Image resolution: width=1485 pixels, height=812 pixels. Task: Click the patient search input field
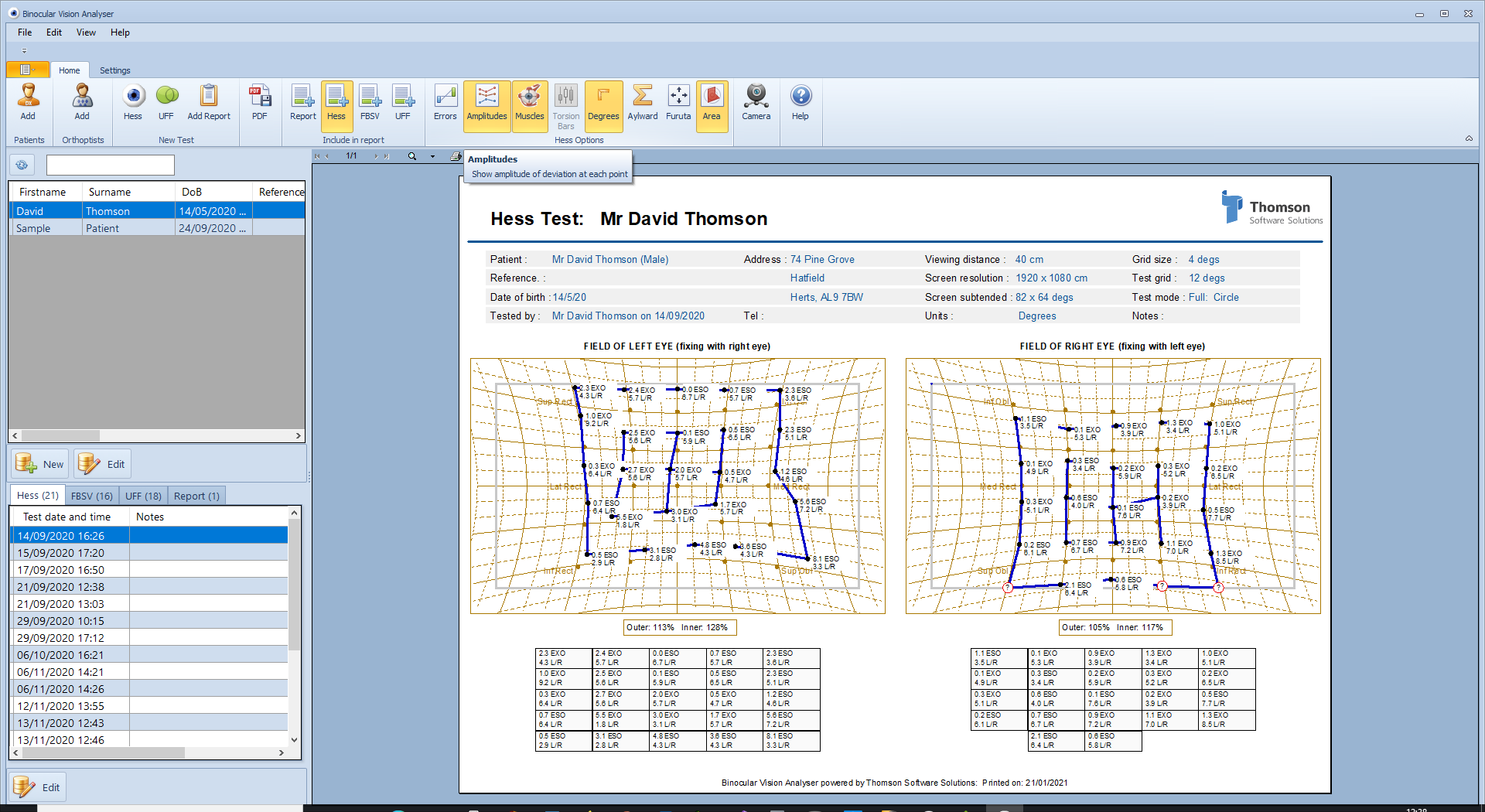[x=111, y=165]
